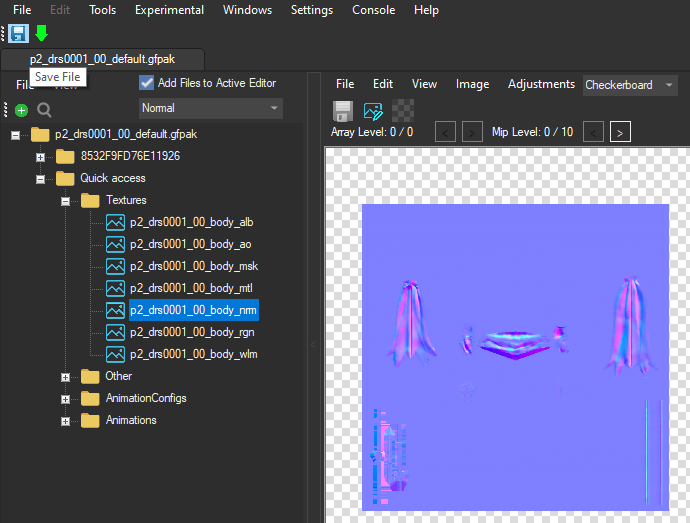The height and width of the screenshot is (523, 690).
Task: Expand the Other folder node
Action: click(66, 378)
